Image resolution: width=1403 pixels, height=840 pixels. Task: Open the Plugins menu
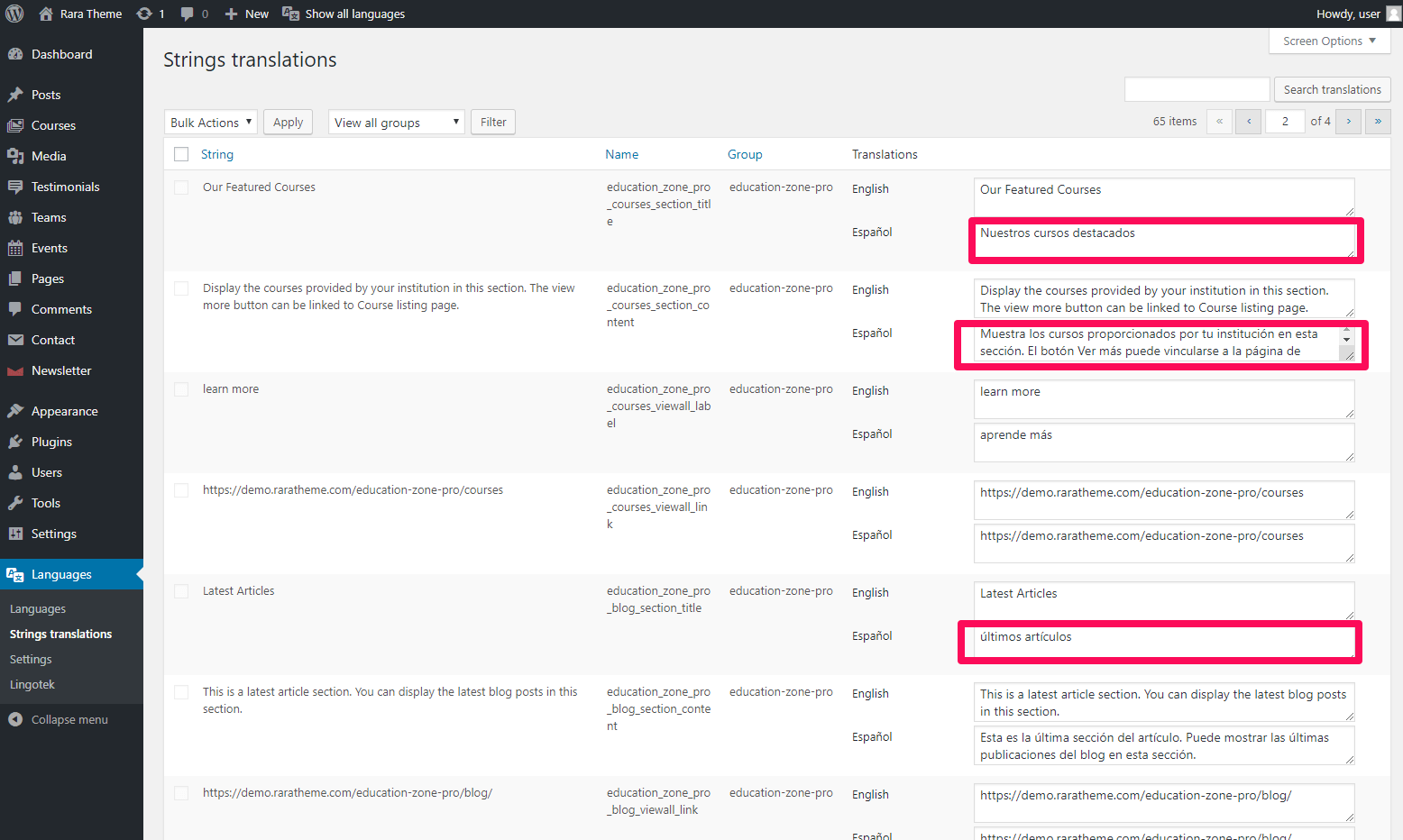pyautogui.click(x=51, y=442)
